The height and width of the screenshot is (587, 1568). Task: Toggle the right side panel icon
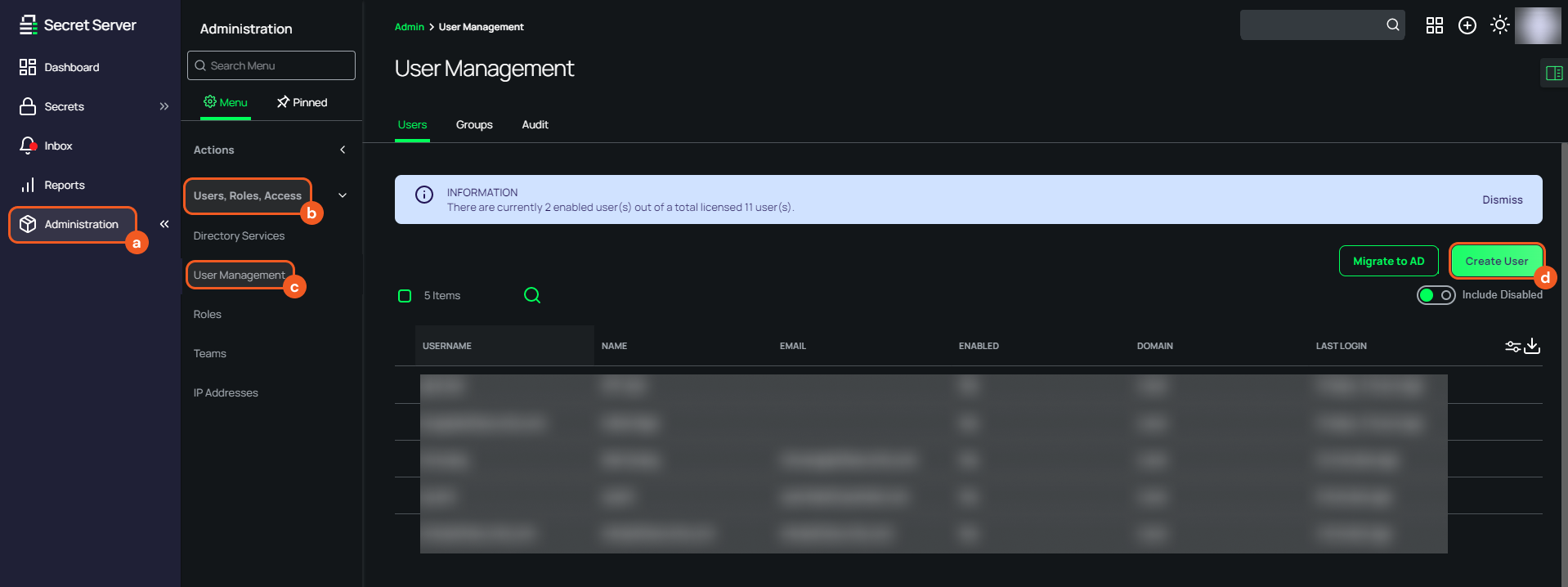tap(1553, 74)
